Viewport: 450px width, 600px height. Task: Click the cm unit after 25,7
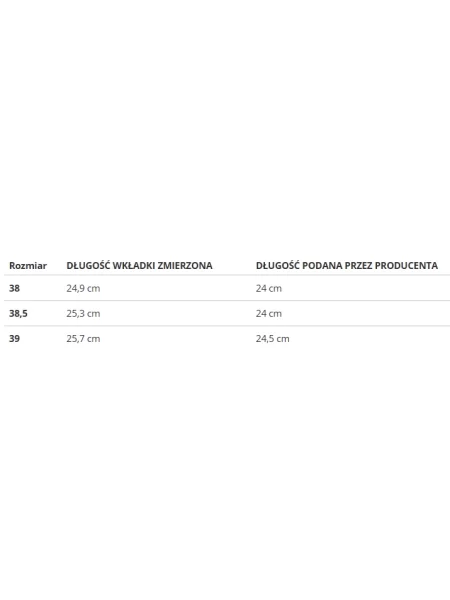pyautogui.click(x=93, y=339)
